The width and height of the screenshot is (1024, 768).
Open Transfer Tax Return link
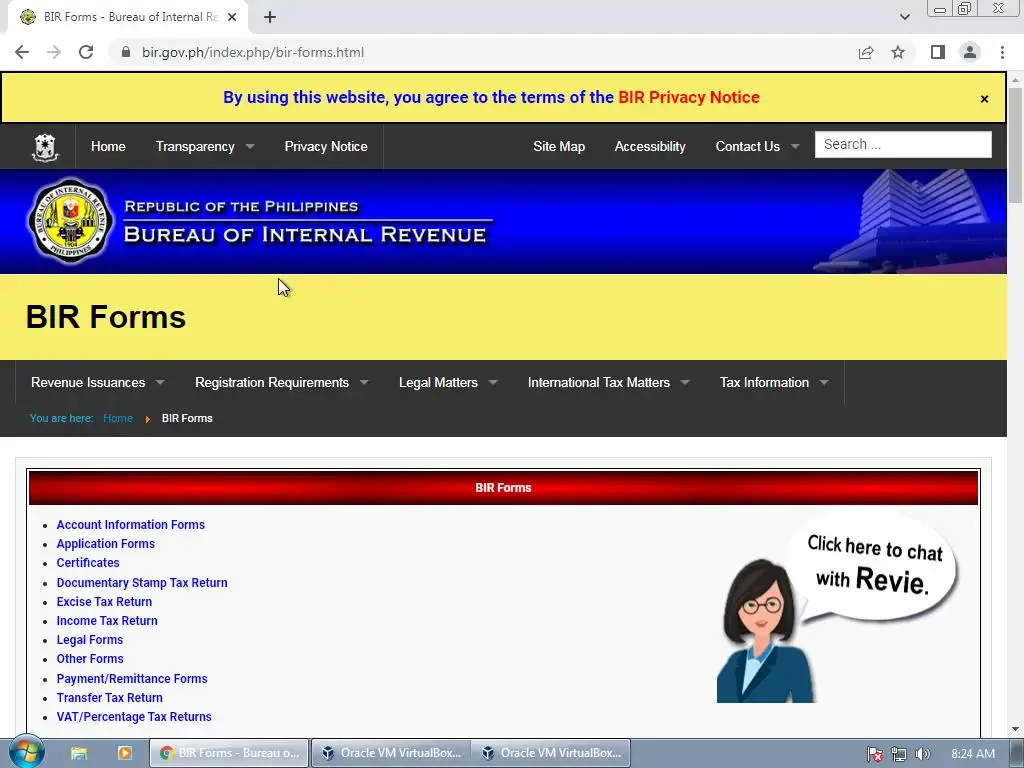[x=110, y=697]
